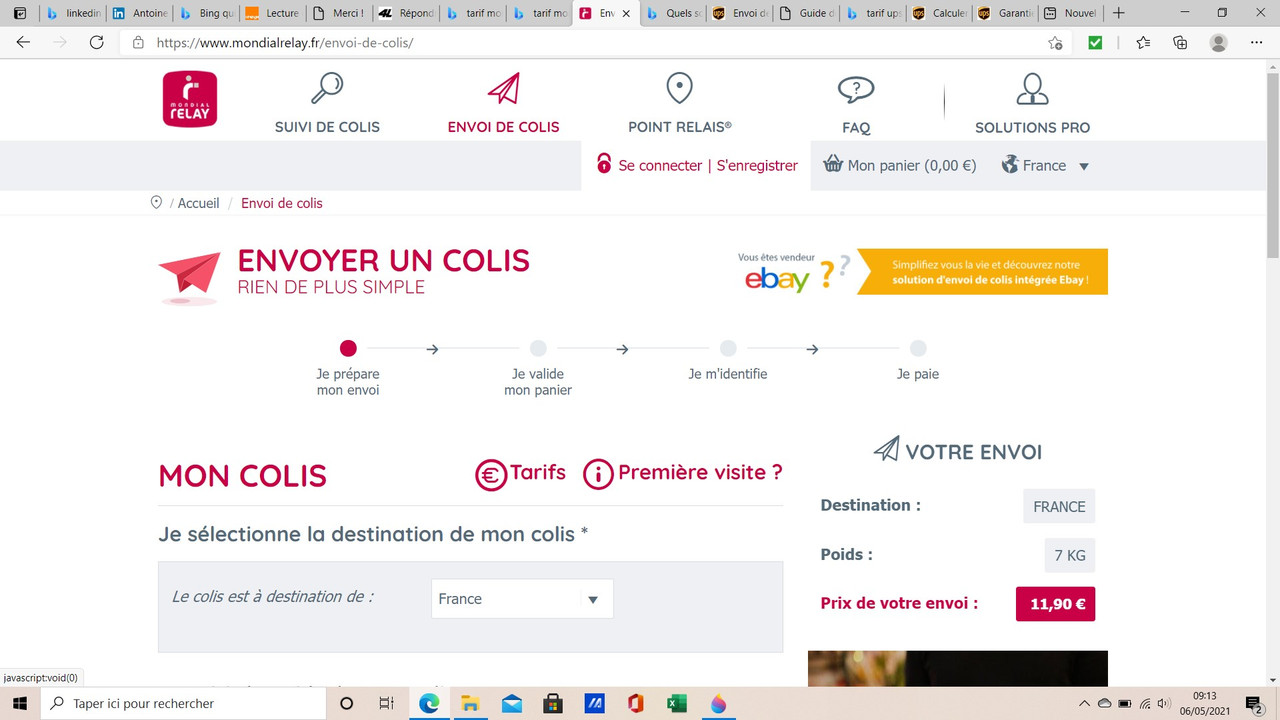Click Je prépare mon envoi step dot

click(348, 349)
